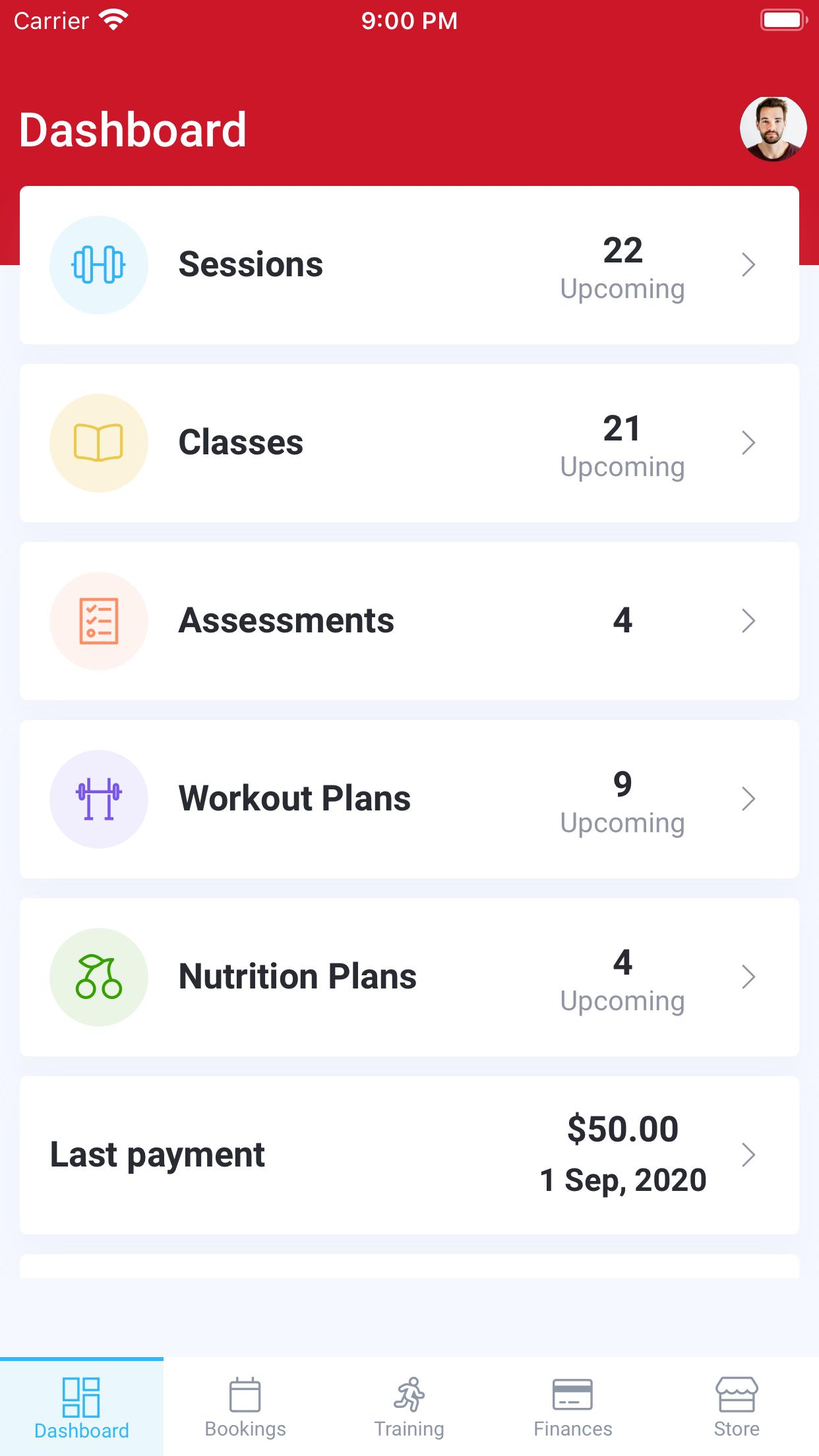The width and height of the screenshot is (819, 1456).
Task: Tap the Wi-Fi status icon
Action: [113, 20]
